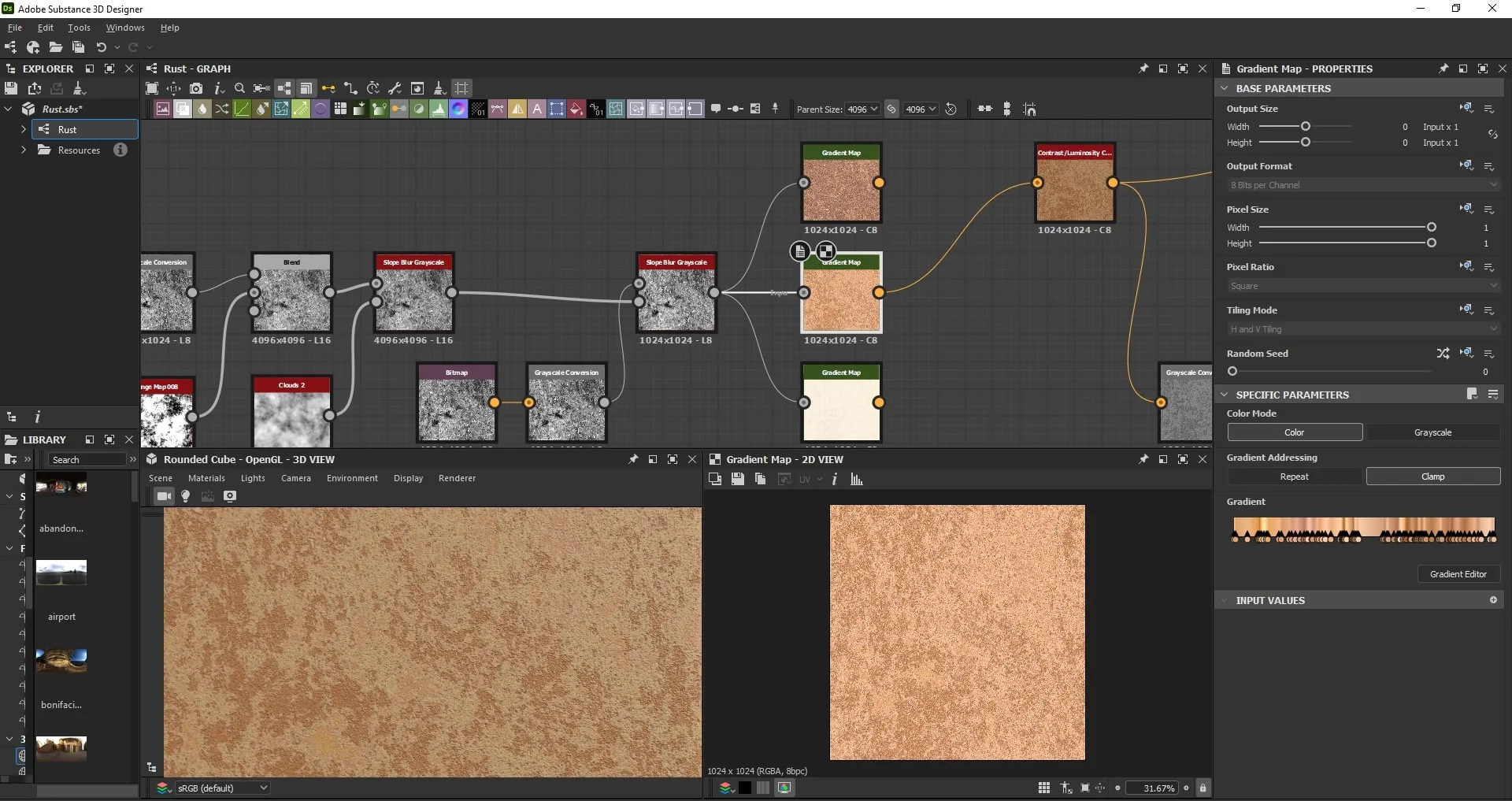The height and width of the screenshot is (801, 1512).
Task: Open Renderer menu in 3D view
Action: pyautogui.click(x=457, y=478)
